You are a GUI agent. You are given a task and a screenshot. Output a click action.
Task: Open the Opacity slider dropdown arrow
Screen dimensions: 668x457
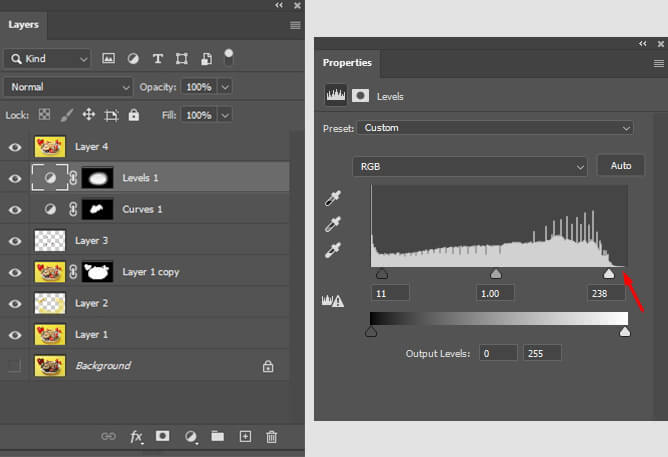[x=225, y=87]
